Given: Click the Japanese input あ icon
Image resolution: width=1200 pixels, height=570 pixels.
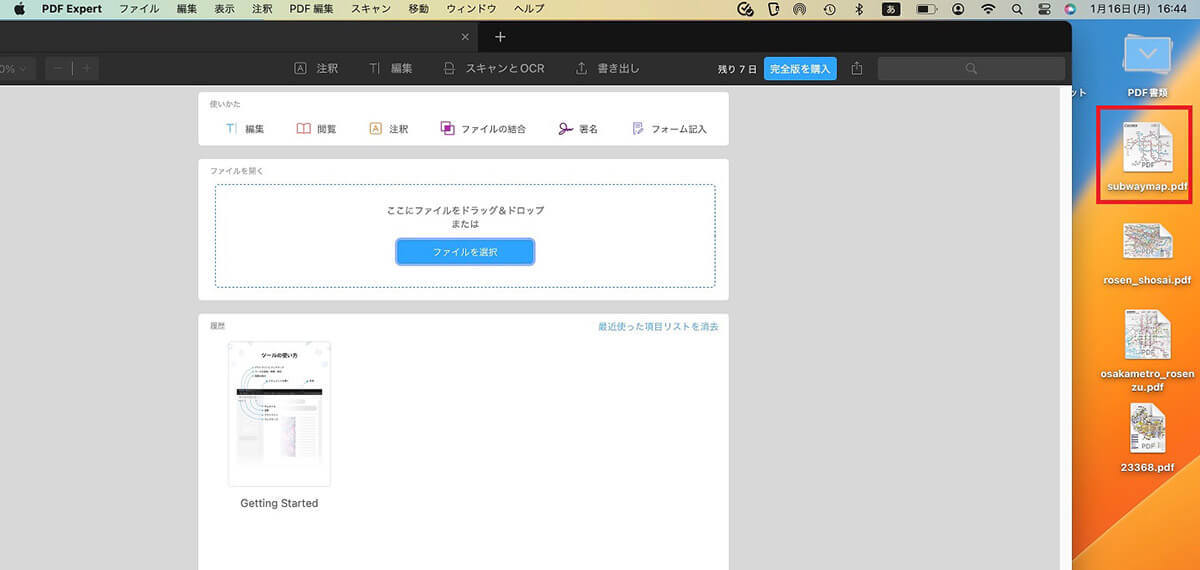Looking at the screenshot, I should [890, 9].
